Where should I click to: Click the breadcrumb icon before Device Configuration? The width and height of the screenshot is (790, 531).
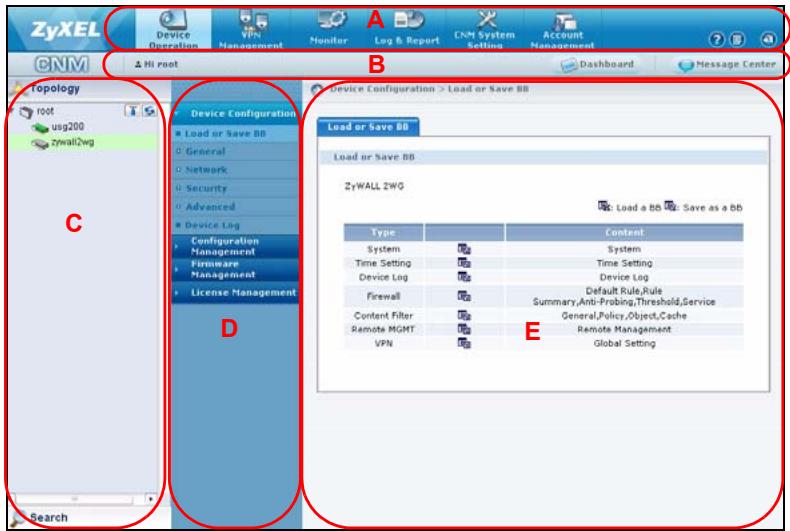pos(317,89)
